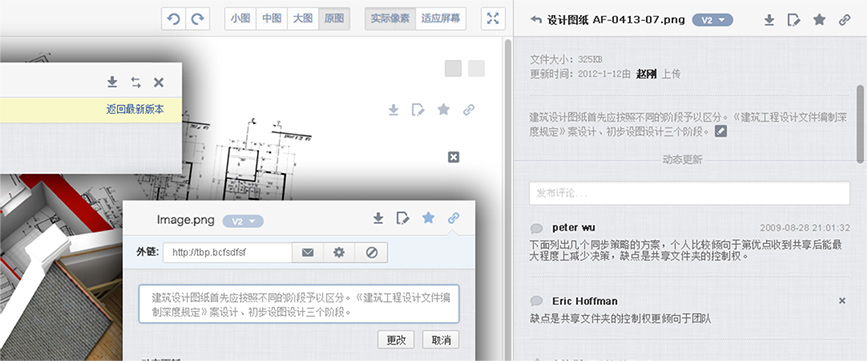This screenshot has height=361, width=867.
Task: Copy link icon in right panel header
Action: pos(844,20)
